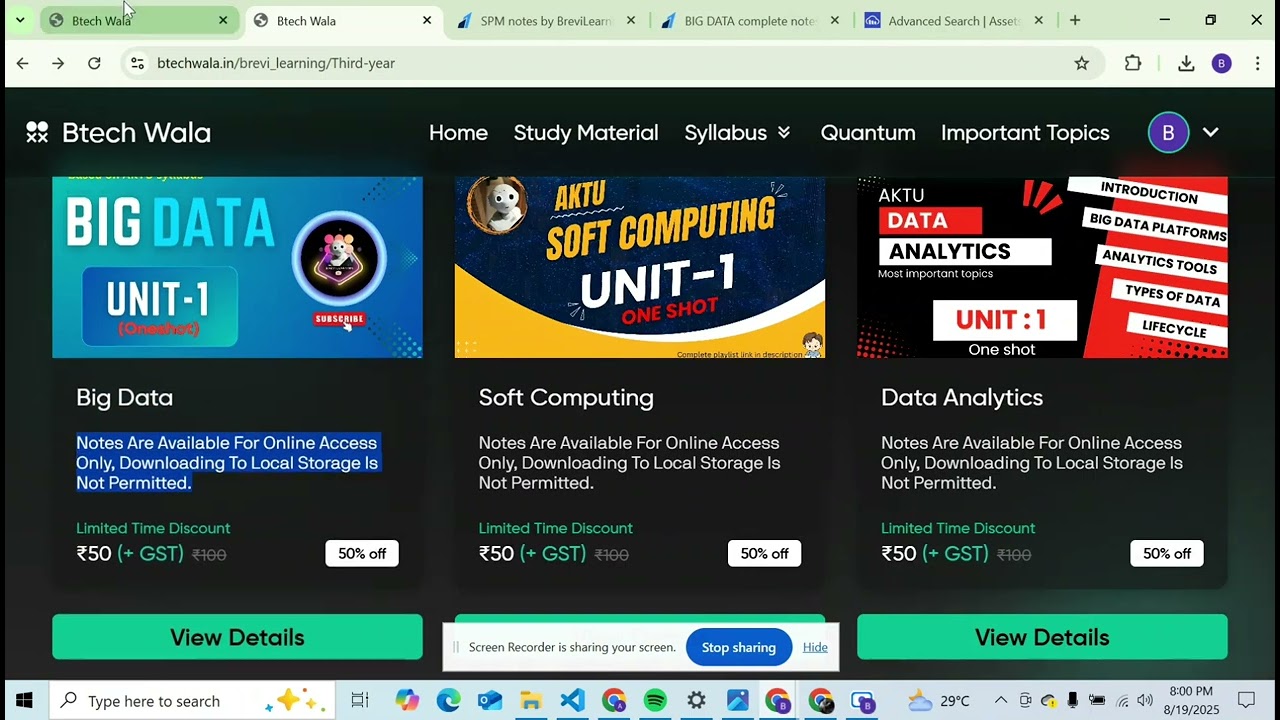The height and width of the screenshot is (720, 1280).
Task: View site information icon in address bar
Action: coord(137,63)
